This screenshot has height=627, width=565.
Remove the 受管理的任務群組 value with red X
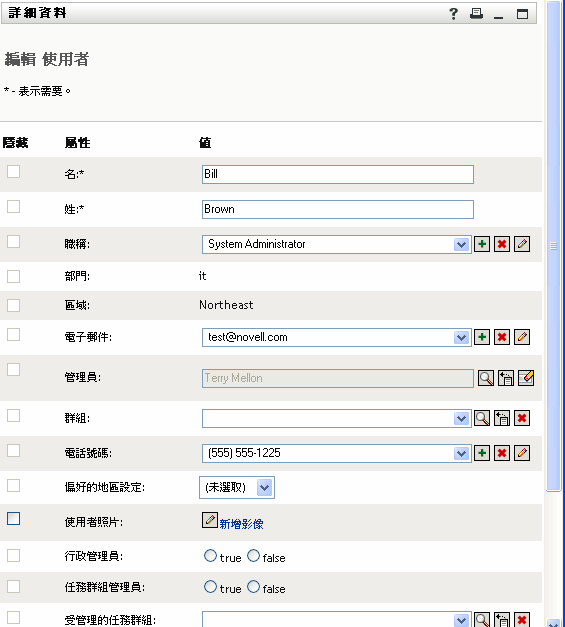click(522, 619)
